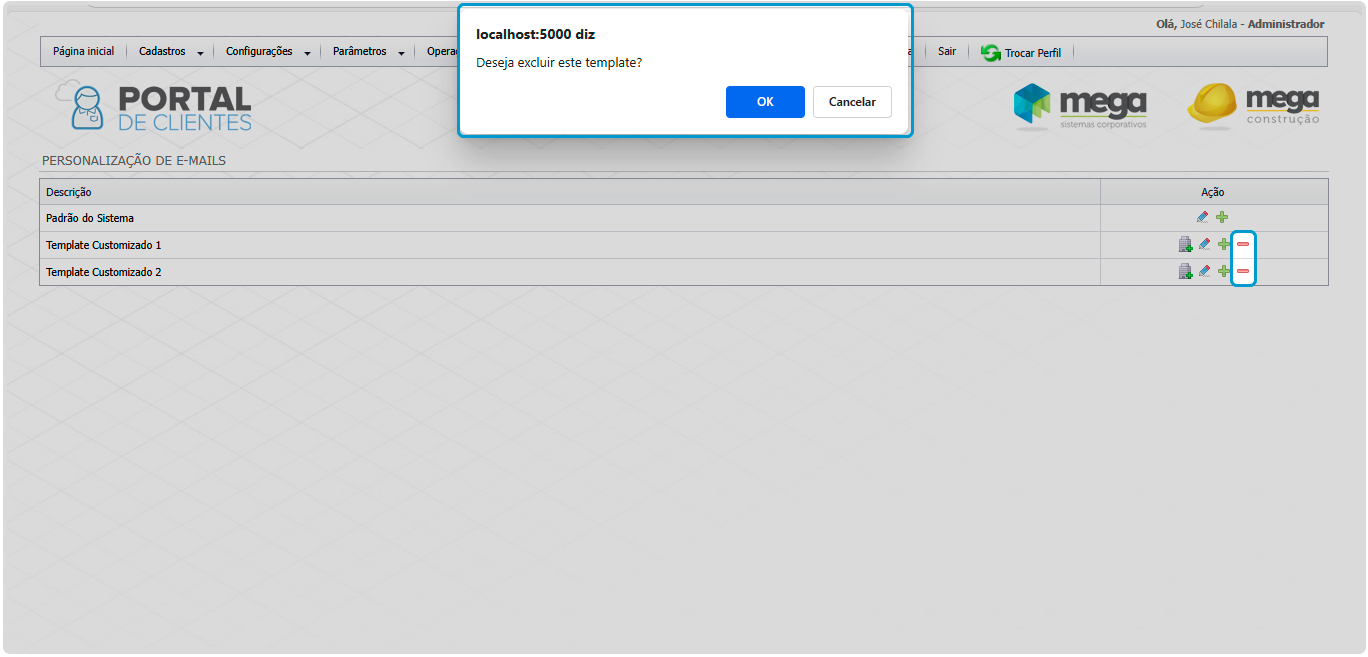Expand the Parâmetros dropdown arrow

tap(401, 53)
